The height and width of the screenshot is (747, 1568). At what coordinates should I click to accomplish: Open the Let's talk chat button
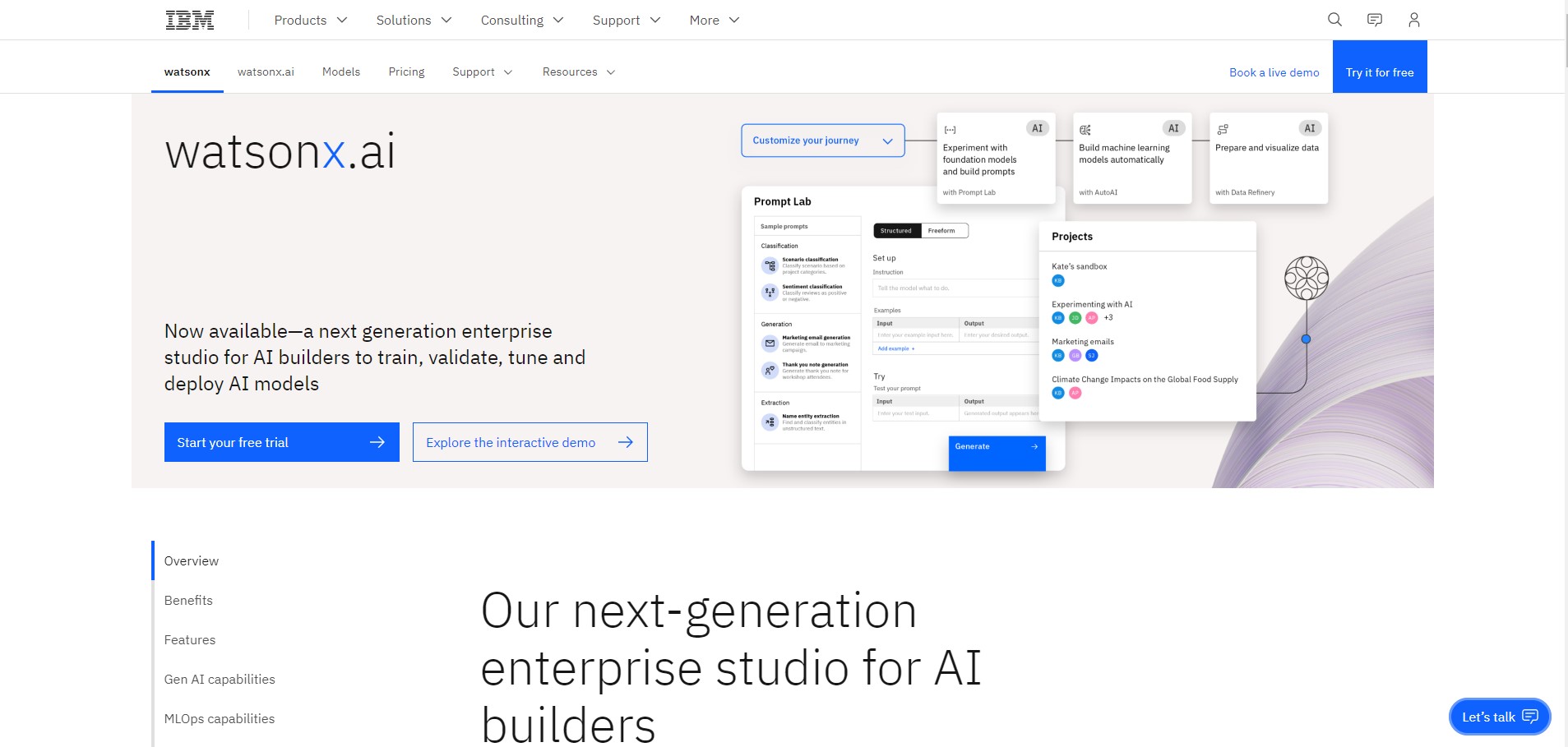(x=1500, y=717)
